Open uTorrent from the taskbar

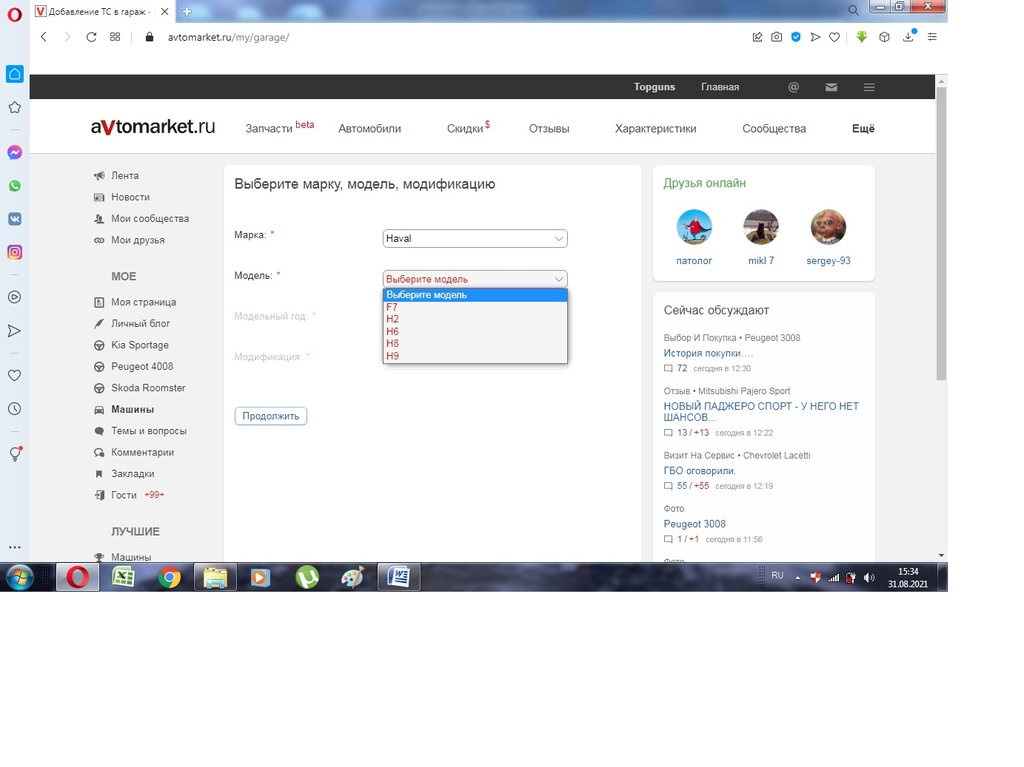point(307,578)
